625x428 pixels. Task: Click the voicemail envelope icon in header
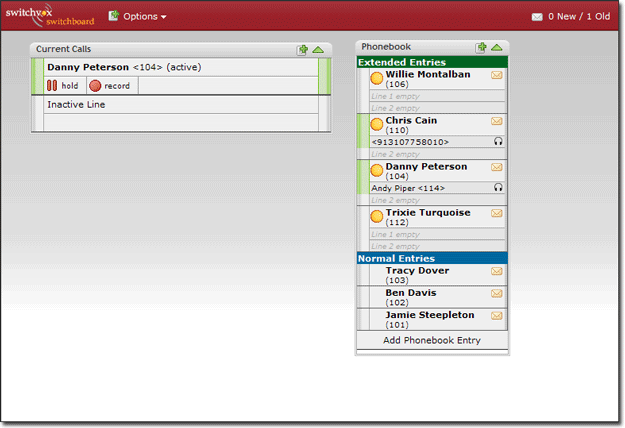click(537, 17)
